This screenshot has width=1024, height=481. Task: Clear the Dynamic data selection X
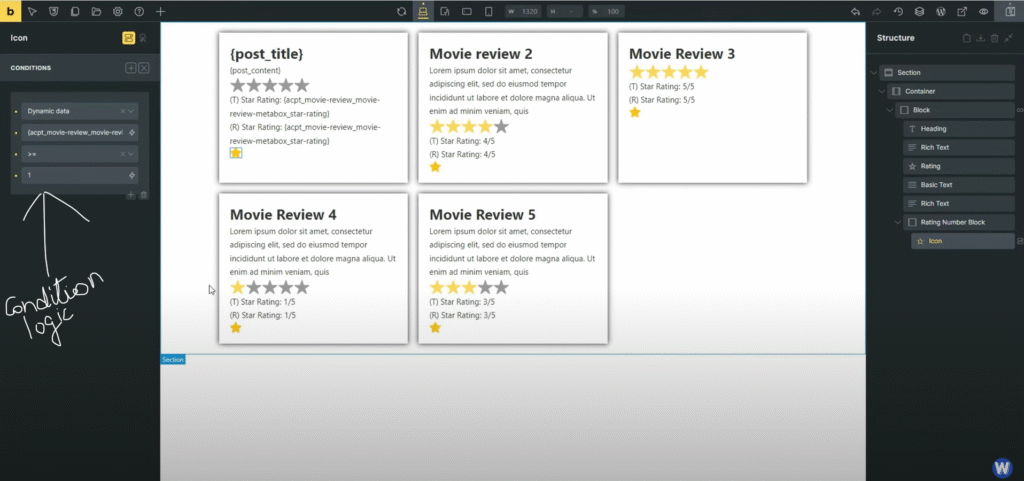[x=122, y=112]
